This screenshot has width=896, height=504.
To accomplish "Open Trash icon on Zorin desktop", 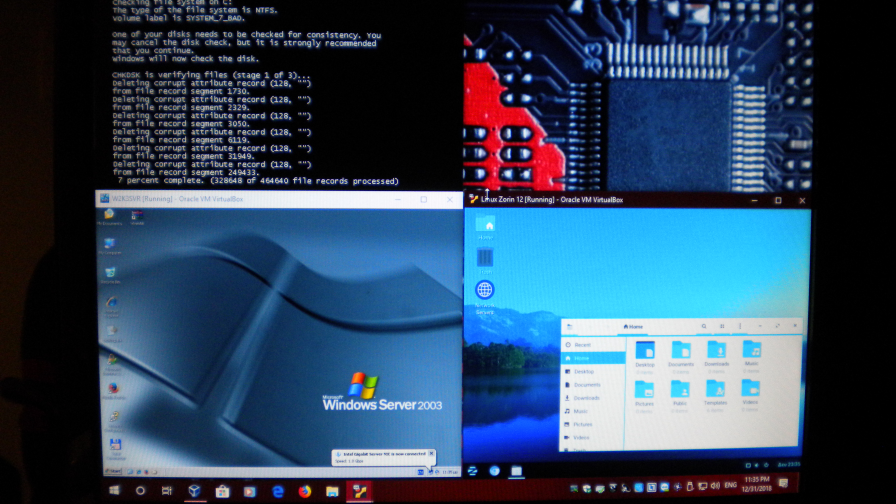I will (x=485, y=261).
